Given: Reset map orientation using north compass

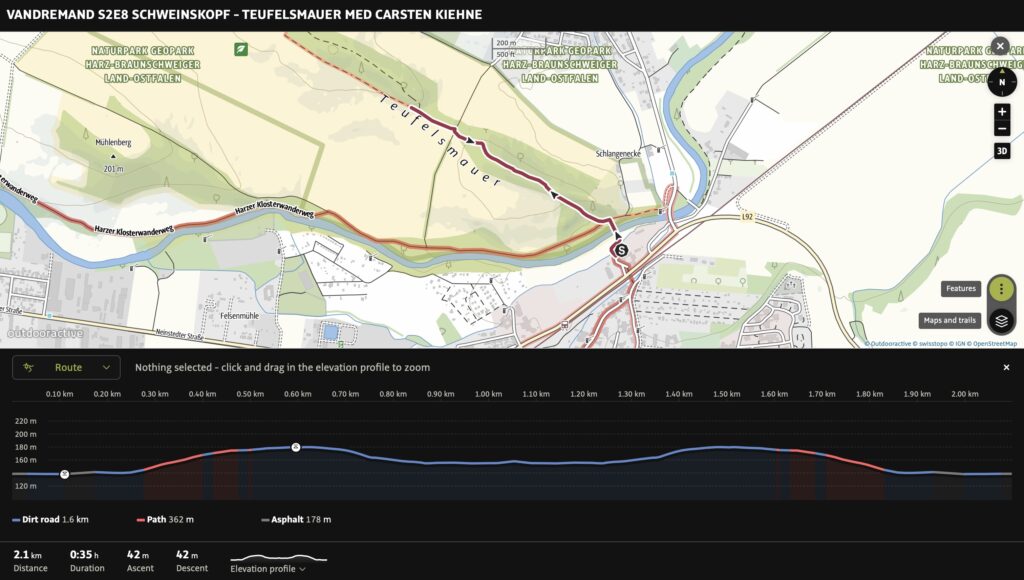Looking at the screenshot, I should pyautogui.click(x=1002, y=82).
